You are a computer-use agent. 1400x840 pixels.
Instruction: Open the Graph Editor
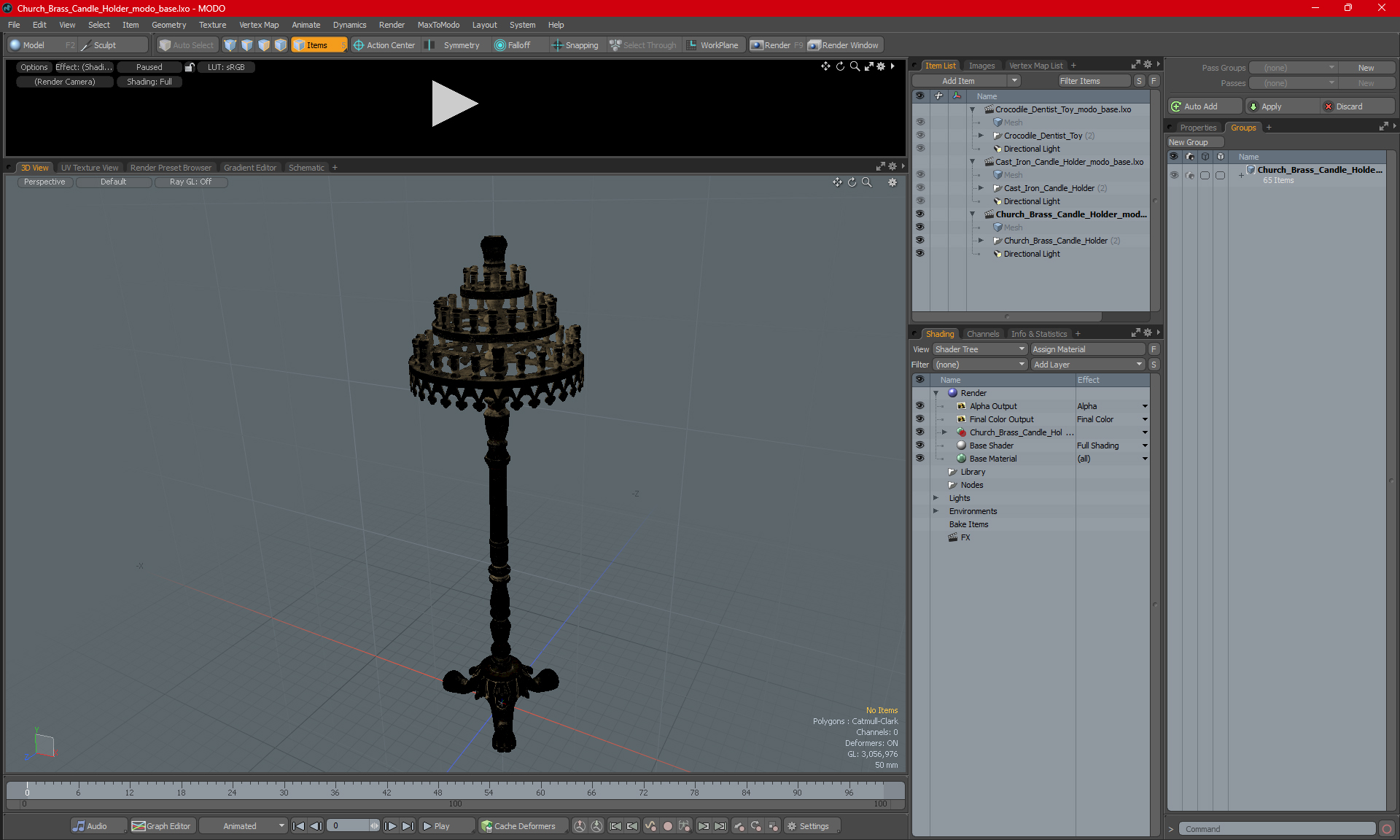point(161,826)
